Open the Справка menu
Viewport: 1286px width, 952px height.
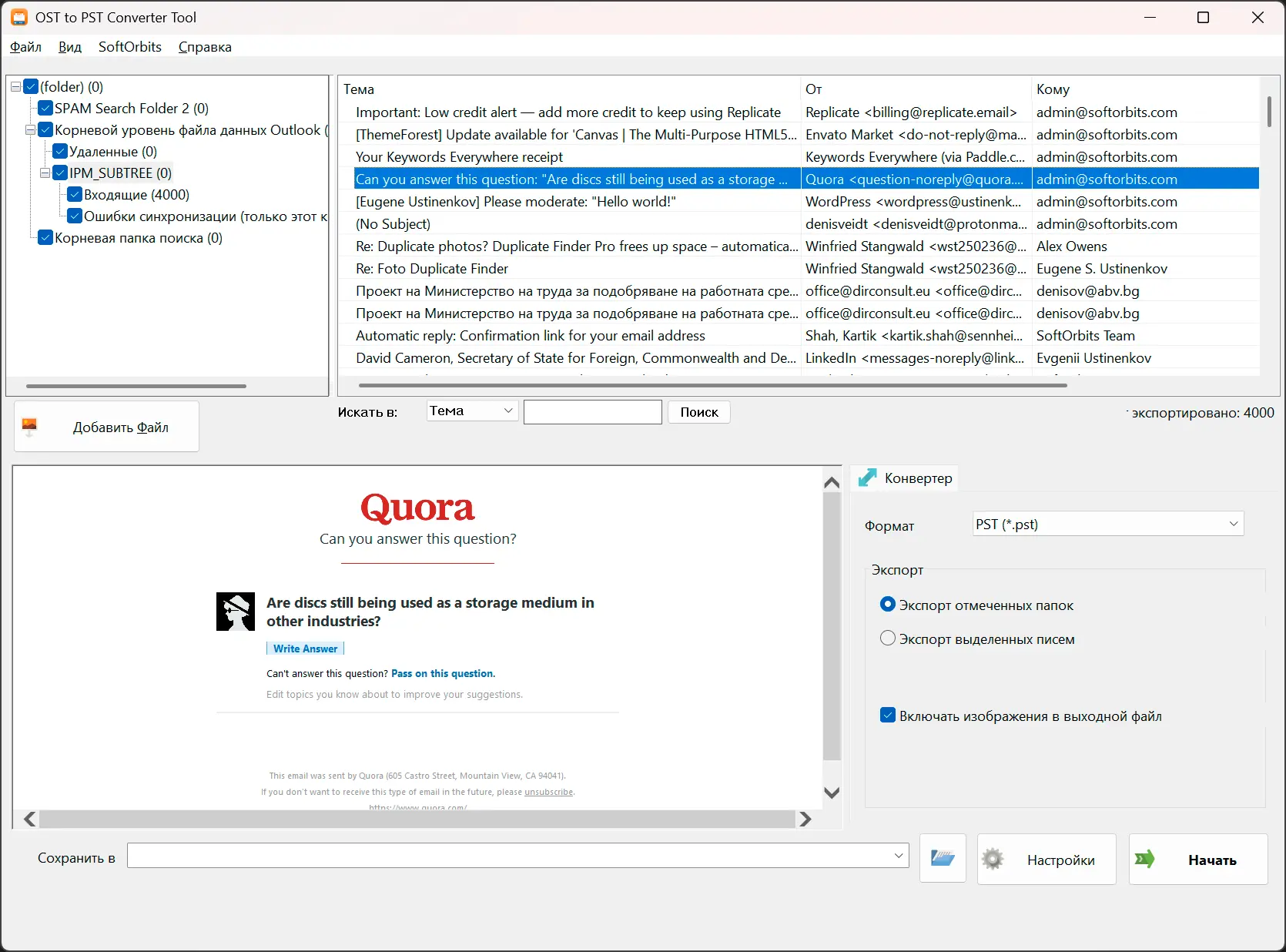click(x=205, y=47)
